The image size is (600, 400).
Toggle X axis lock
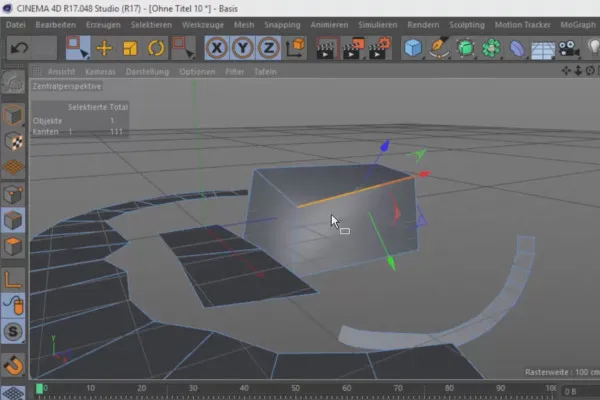pyautogui.click(x=217, y=48)
